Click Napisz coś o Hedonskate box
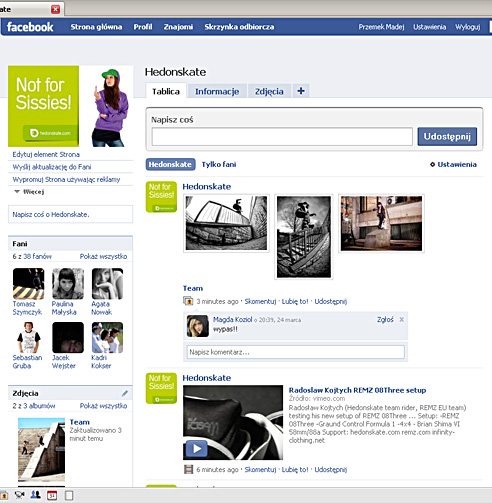The image size is (492, 503). [x=70, y=214]
